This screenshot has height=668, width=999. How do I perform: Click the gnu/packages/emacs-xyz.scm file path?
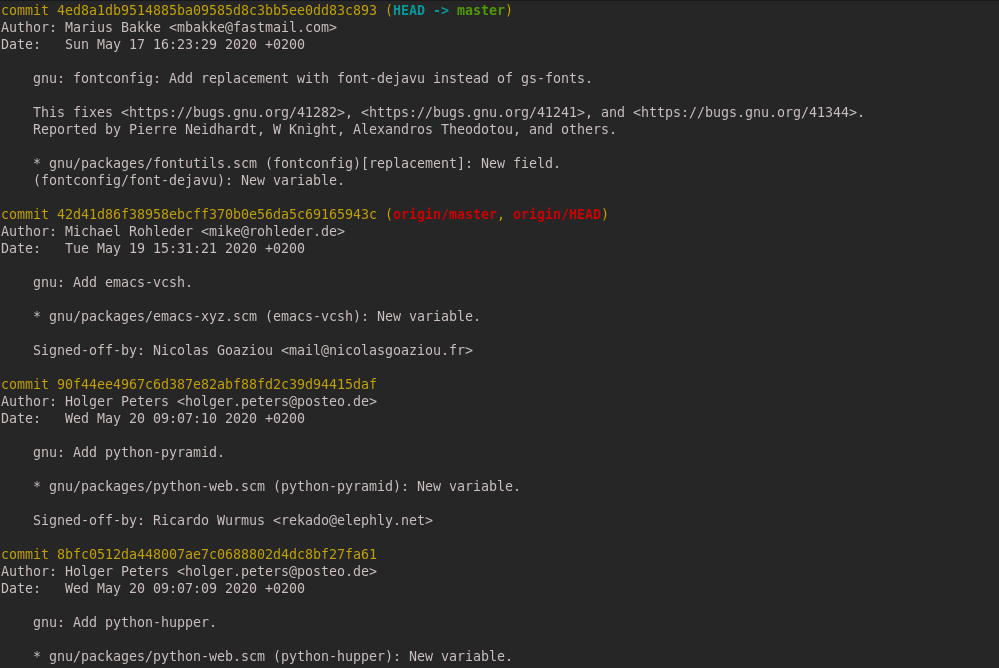pos(152,316)
